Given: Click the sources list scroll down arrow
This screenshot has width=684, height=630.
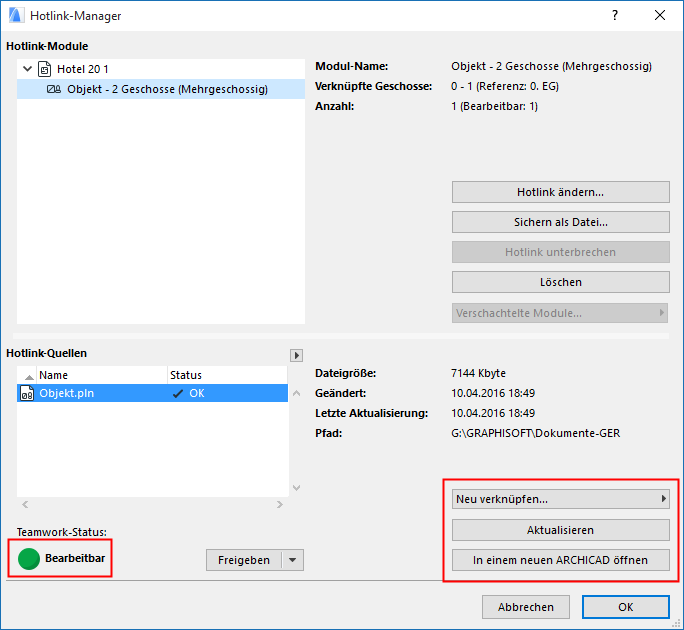Looking at the screenshot, I should coord(297,488).
